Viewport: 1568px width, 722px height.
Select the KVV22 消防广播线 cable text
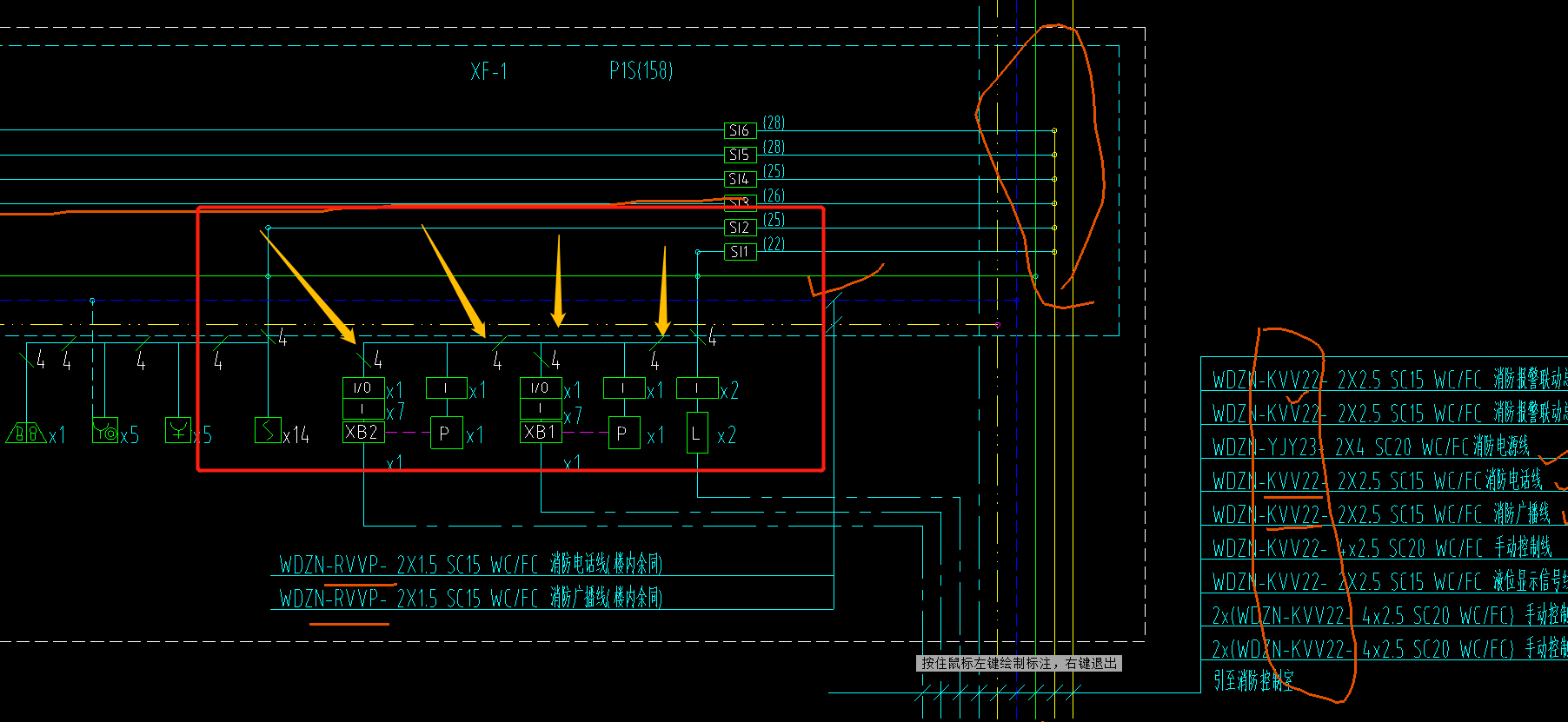click(1382, 514)
